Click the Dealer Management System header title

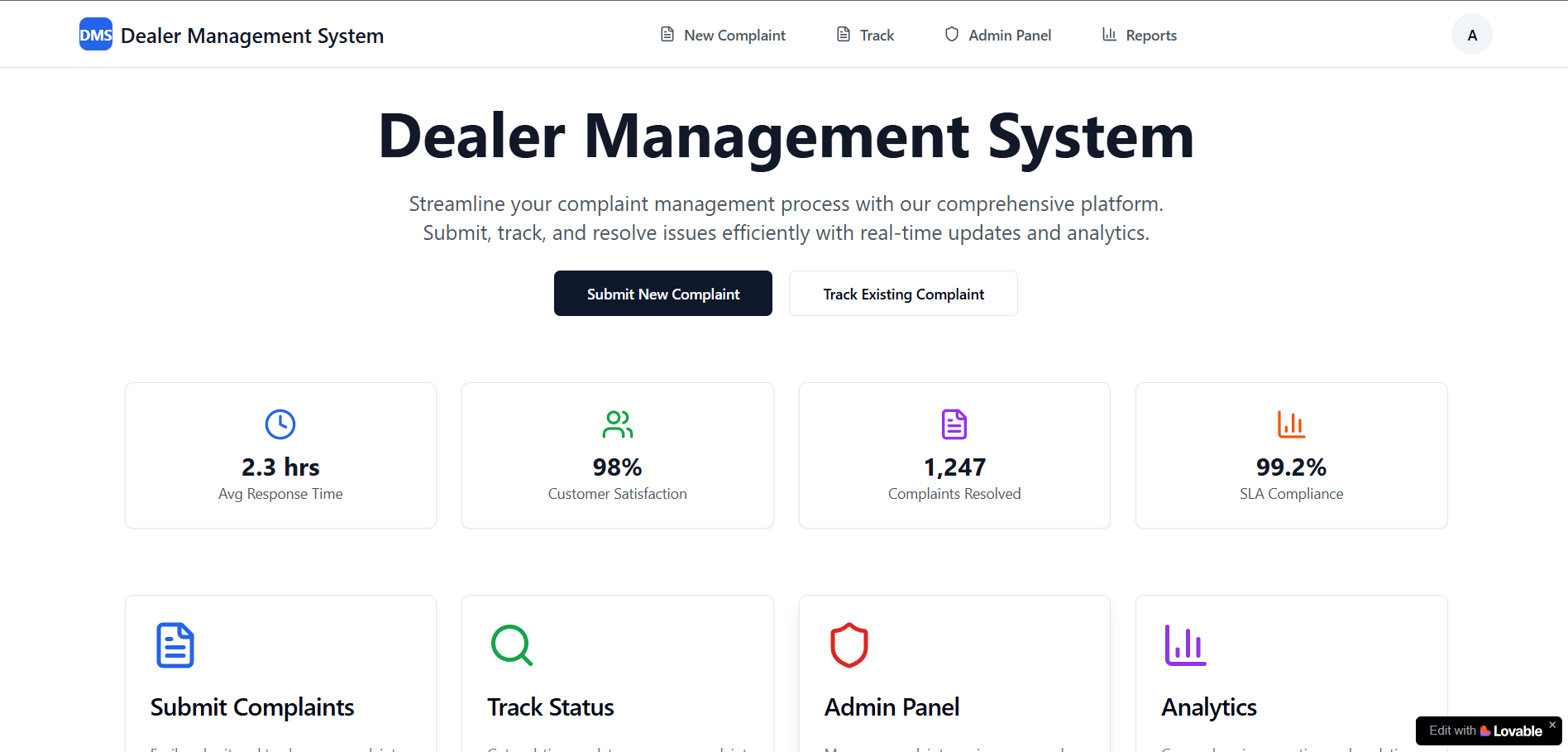(x=252, y=36)
